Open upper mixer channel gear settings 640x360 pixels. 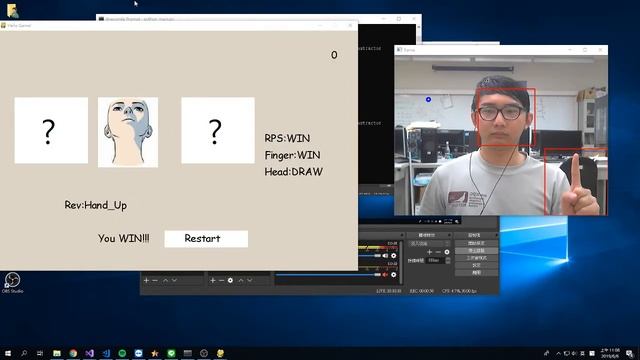[393, 256]
